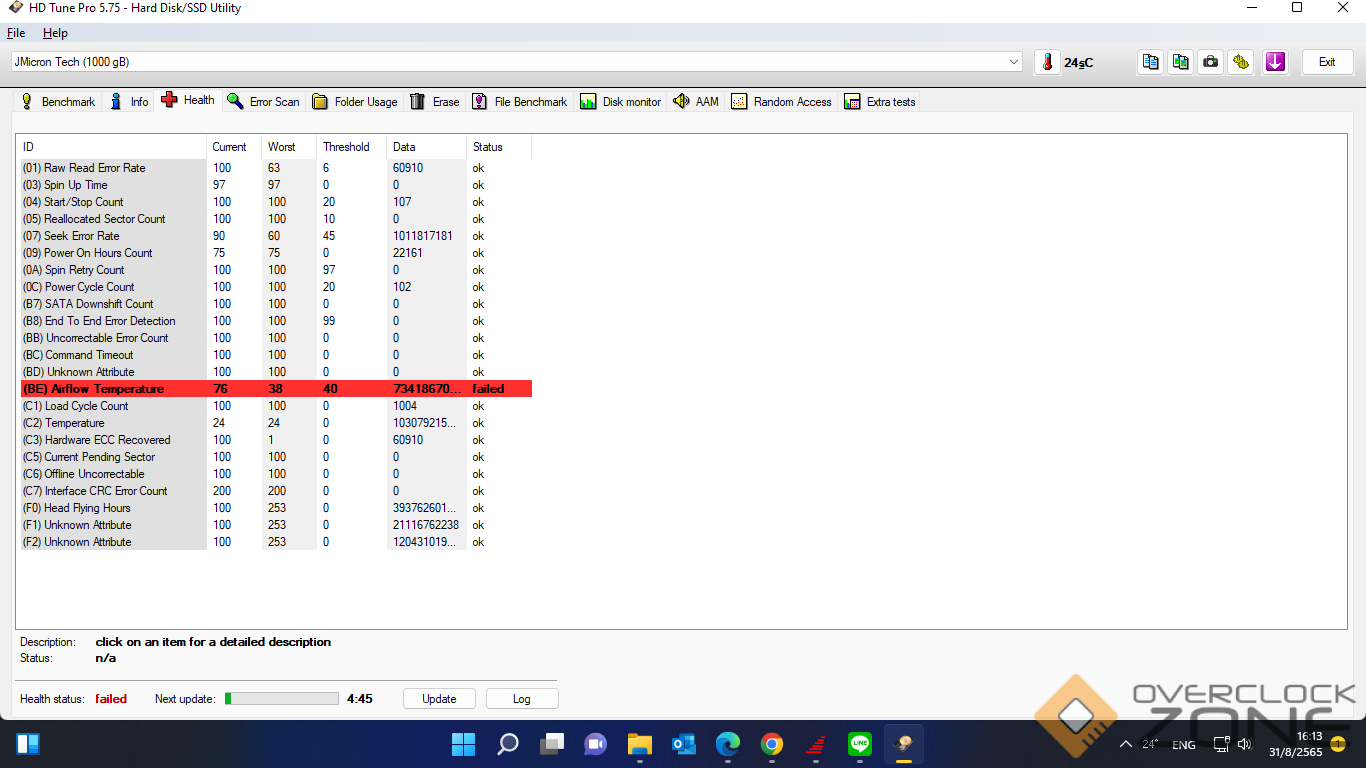The width and height of the screenshot is (1366, 768).
Task: Click the HD Tune taskbar icon
Action: (x=903, y=744)
